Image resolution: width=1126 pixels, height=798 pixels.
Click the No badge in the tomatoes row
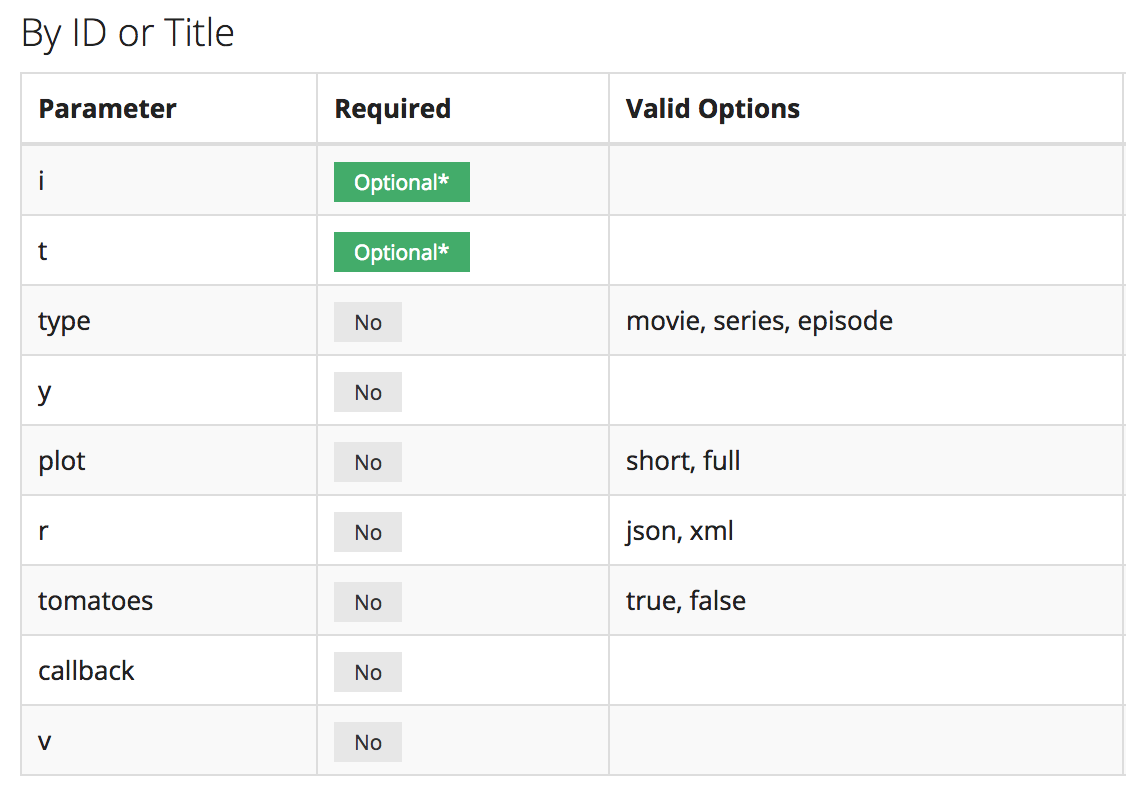pos(368,603)
